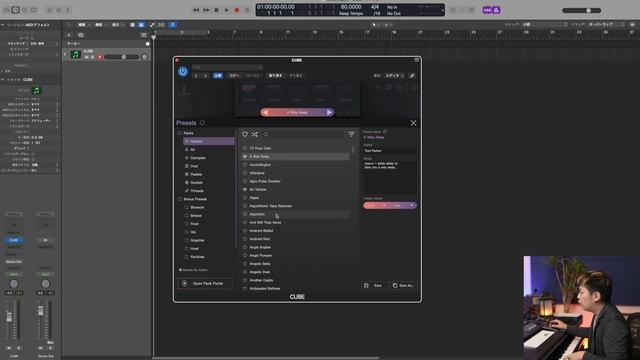The image size is (640, 360).
Task: Tick the Packs group checkbox
Action: 180,133
